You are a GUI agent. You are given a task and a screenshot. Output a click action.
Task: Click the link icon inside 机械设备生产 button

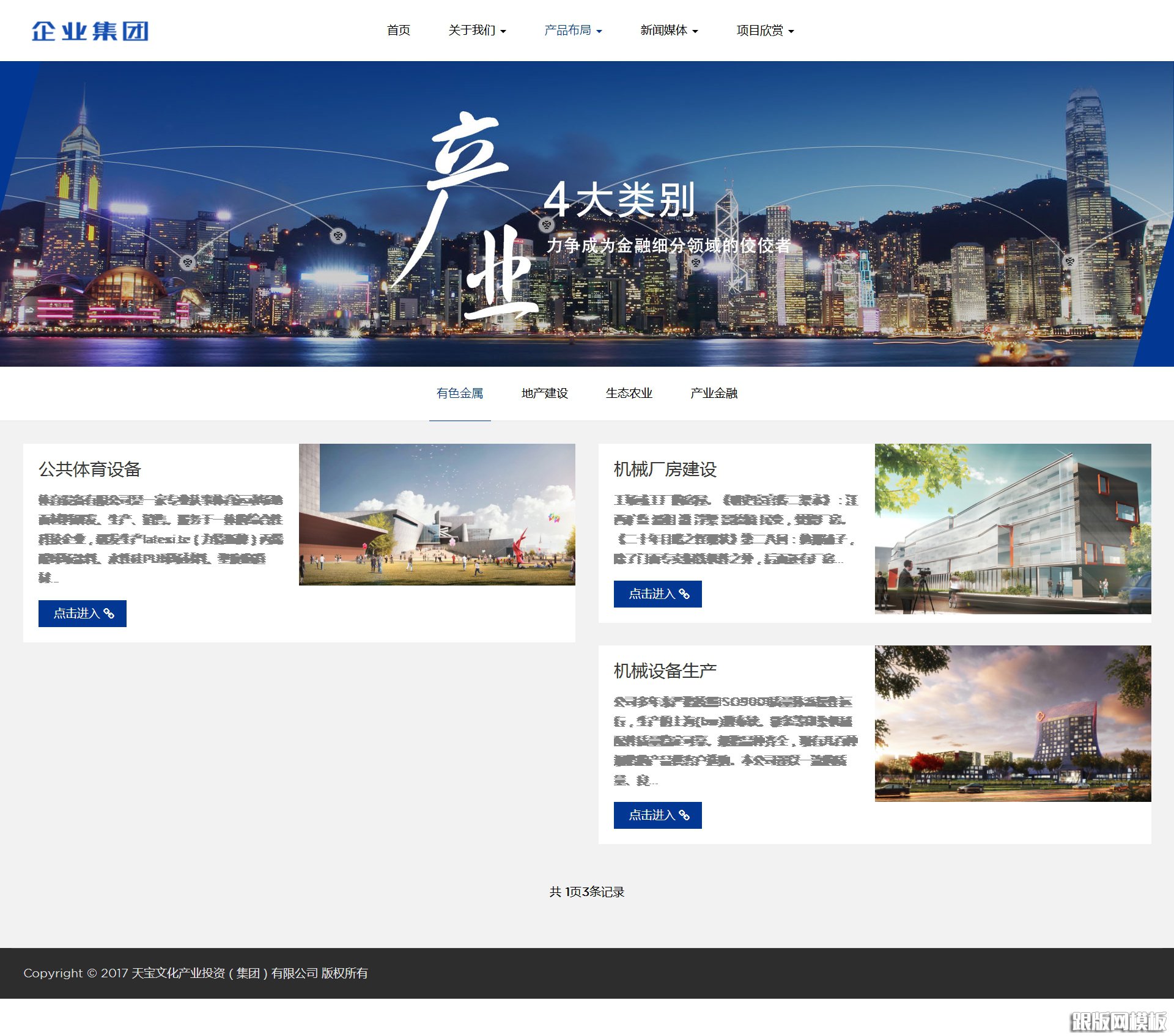click(x=685, y=815)
